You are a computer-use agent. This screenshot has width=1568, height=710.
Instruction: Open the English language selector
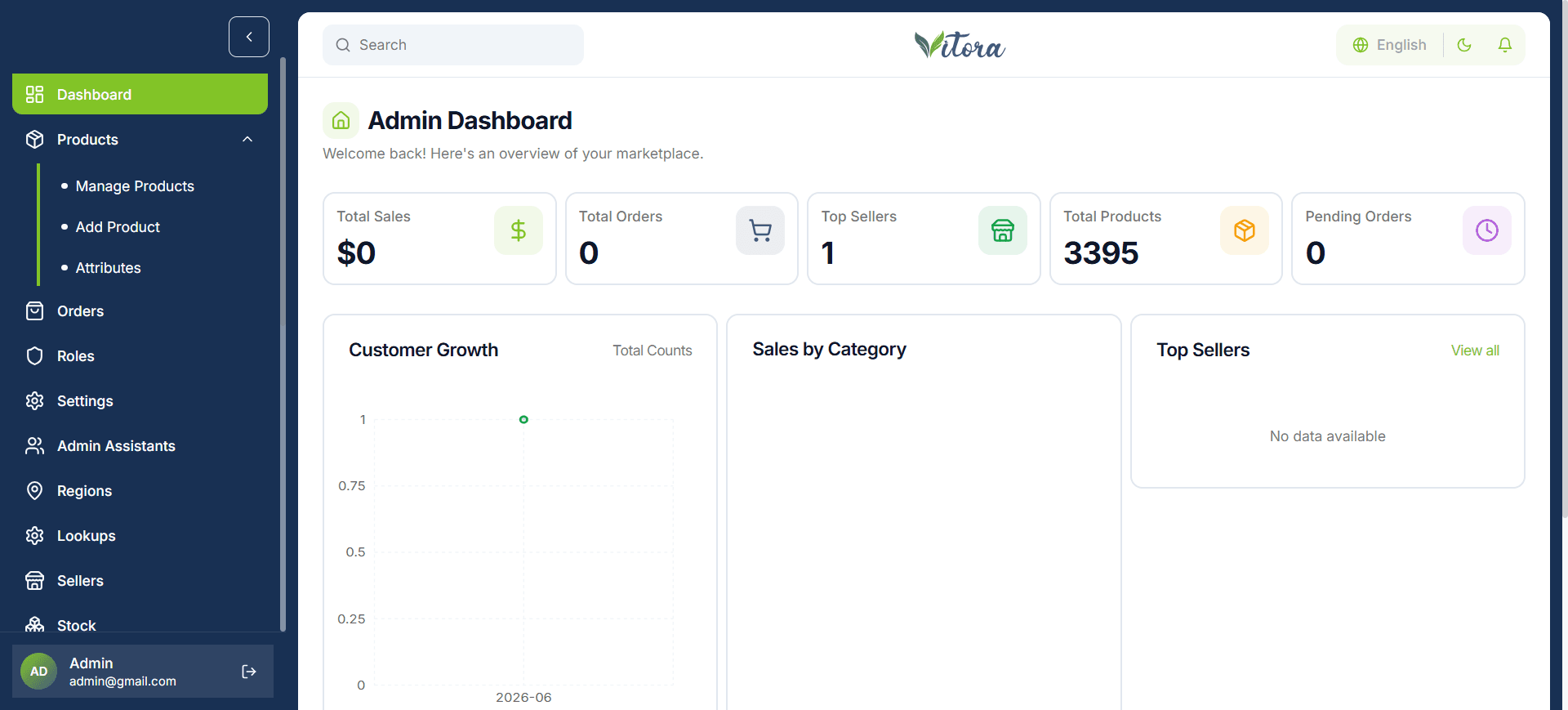1390,45
